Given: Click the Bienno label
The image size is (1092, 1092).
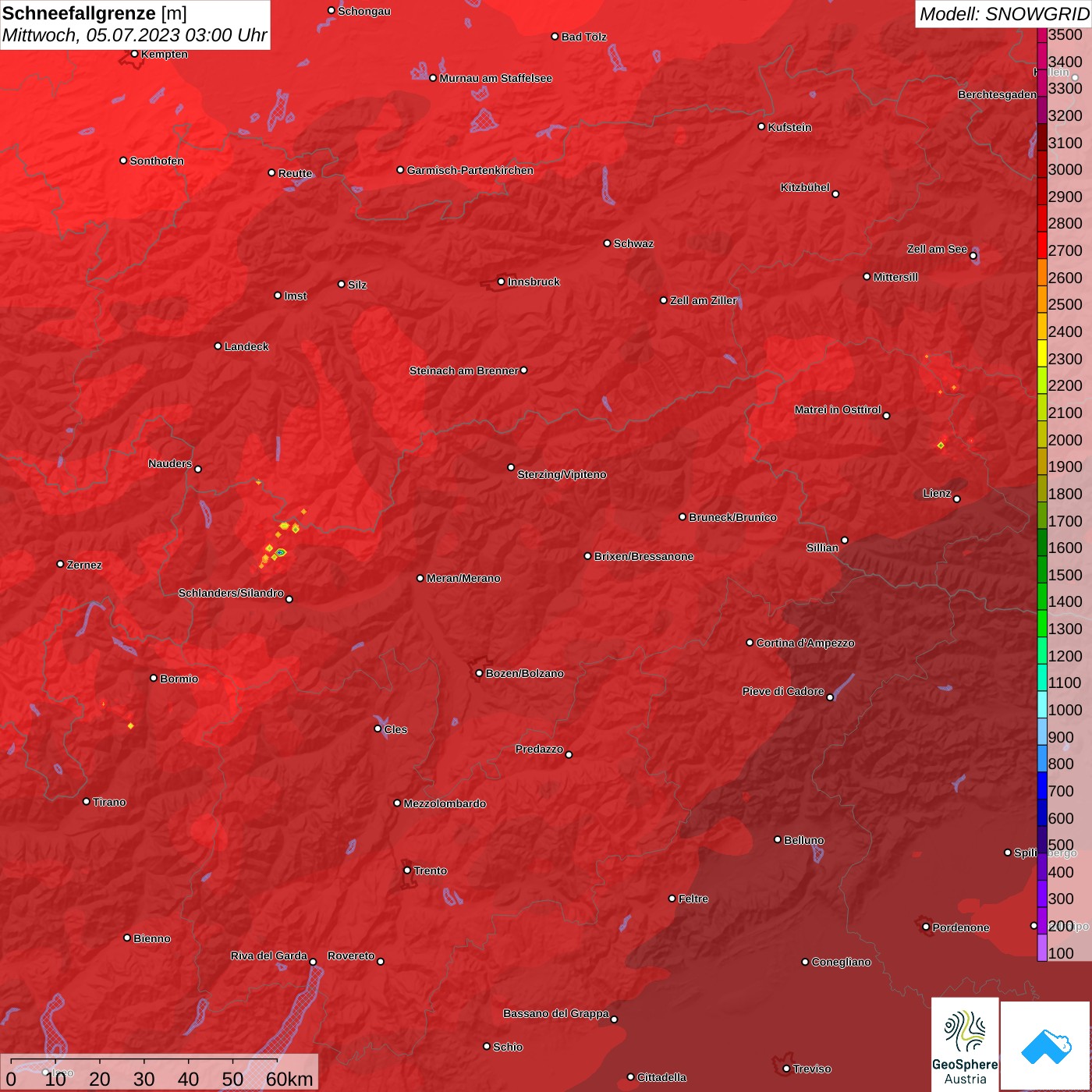Looking at the screenshot, I should 152,938.
